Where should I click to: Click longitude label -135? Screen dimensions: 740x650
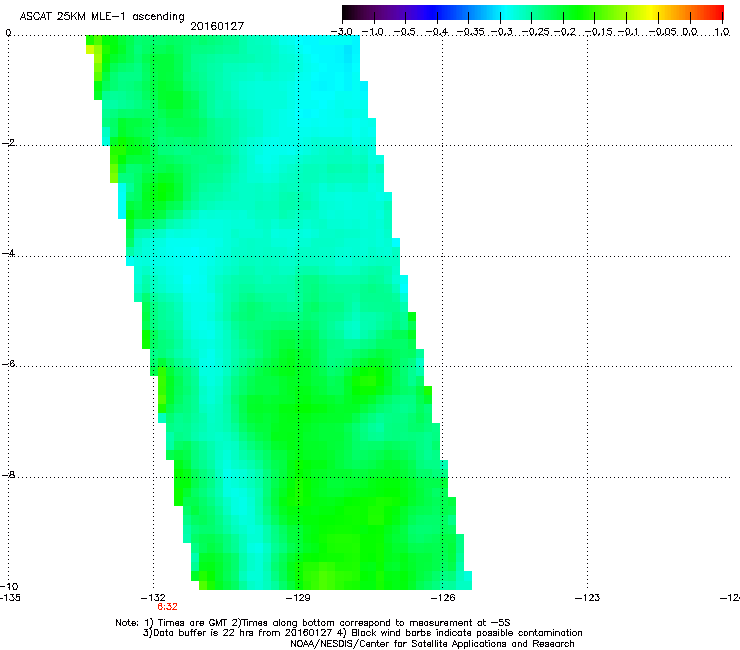[x=10, y=598]
